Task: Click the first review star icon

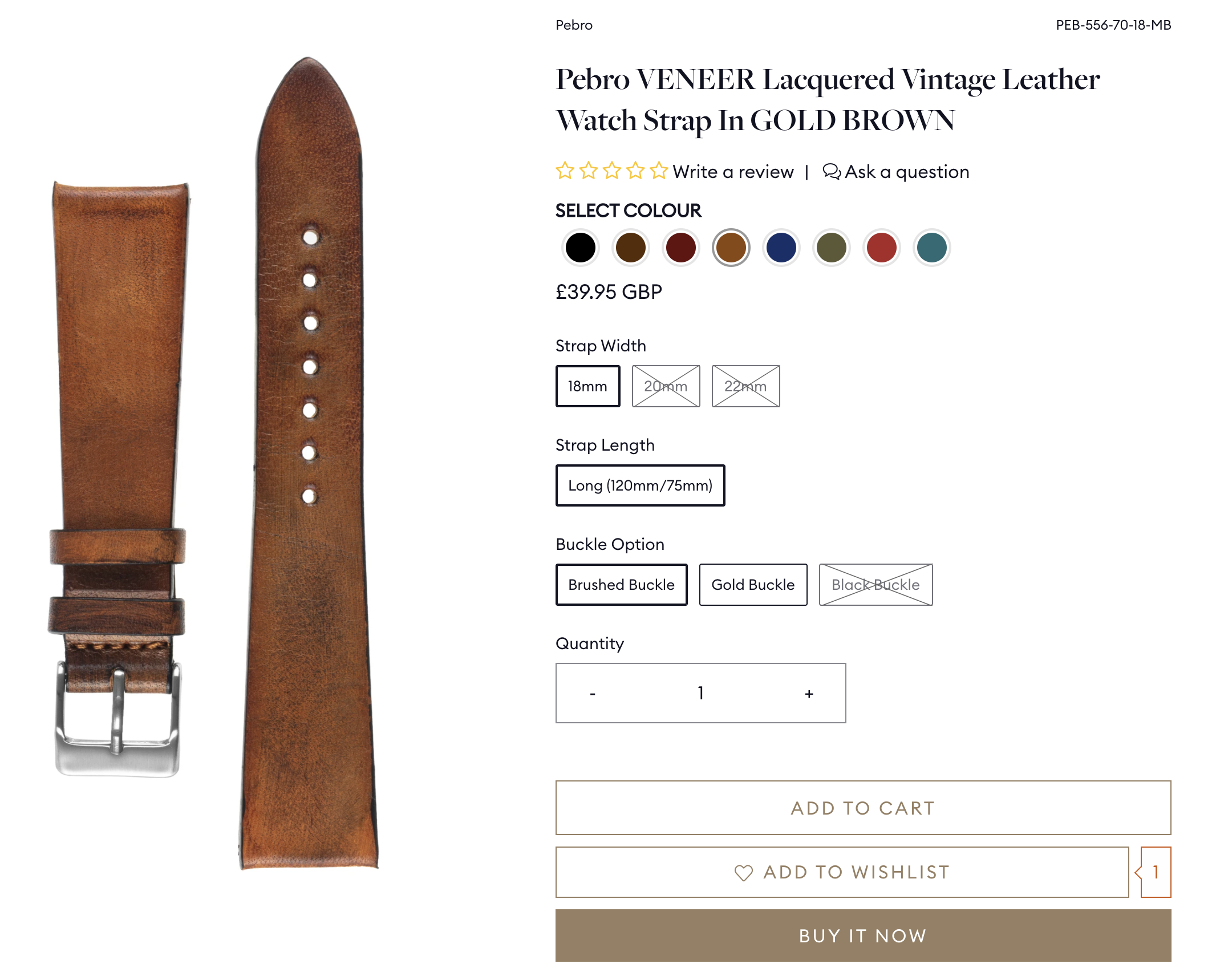Action: coord(565,171)
